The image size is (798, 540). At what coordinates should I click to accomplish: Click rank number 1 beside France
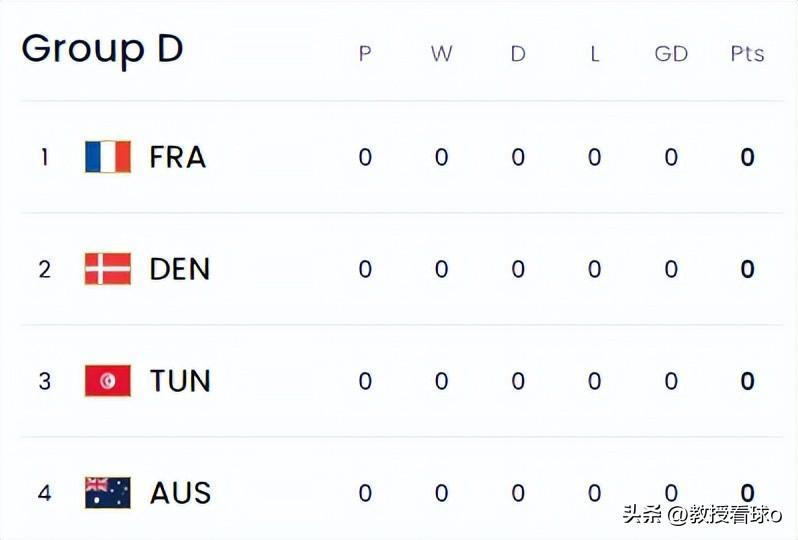[45, 157]
